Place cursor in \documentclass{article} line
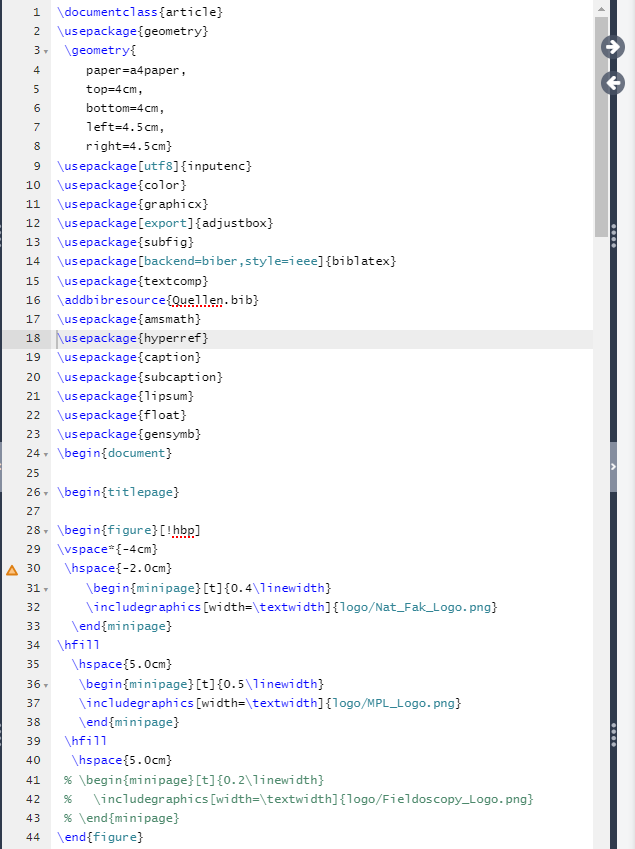 click(x=140, y=12)
